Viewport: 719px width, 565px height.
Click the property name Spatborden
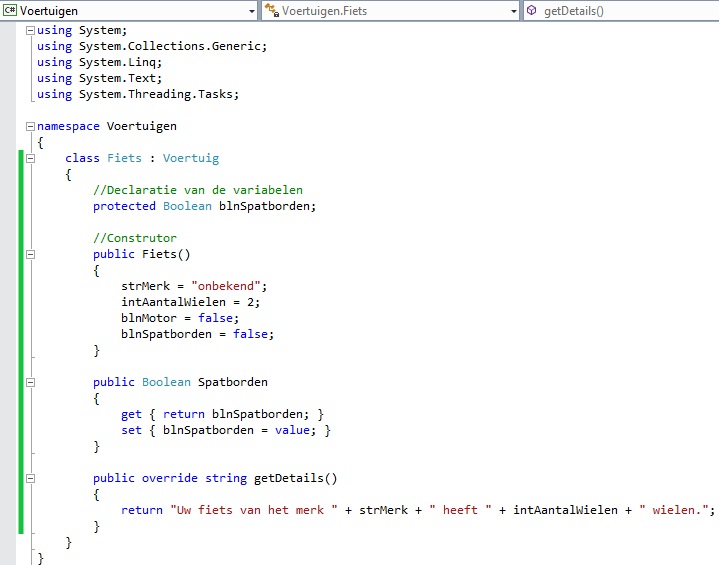232,382
